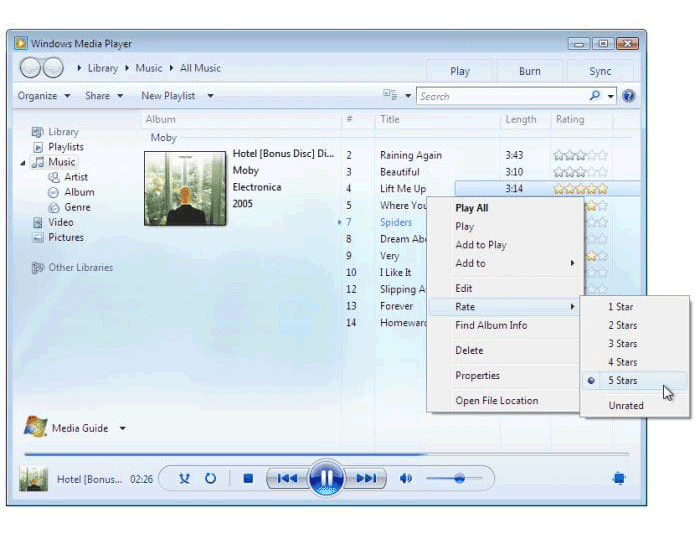Image resolution: width=700 pixels, height=535 pixels.
Task: Open the search options dropdown arrow
Action: coord(610,96)
